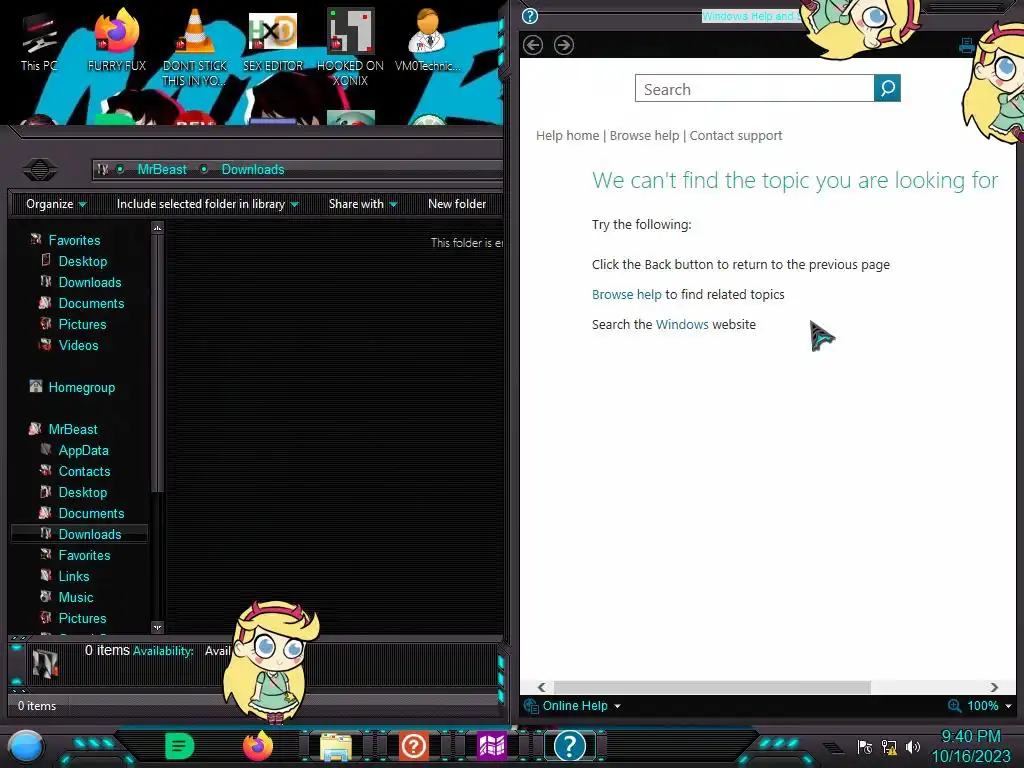This screenshot has width=1024, height=768.
Task: Click Downloads in the address breadcrumb
Action: (253, 170)
